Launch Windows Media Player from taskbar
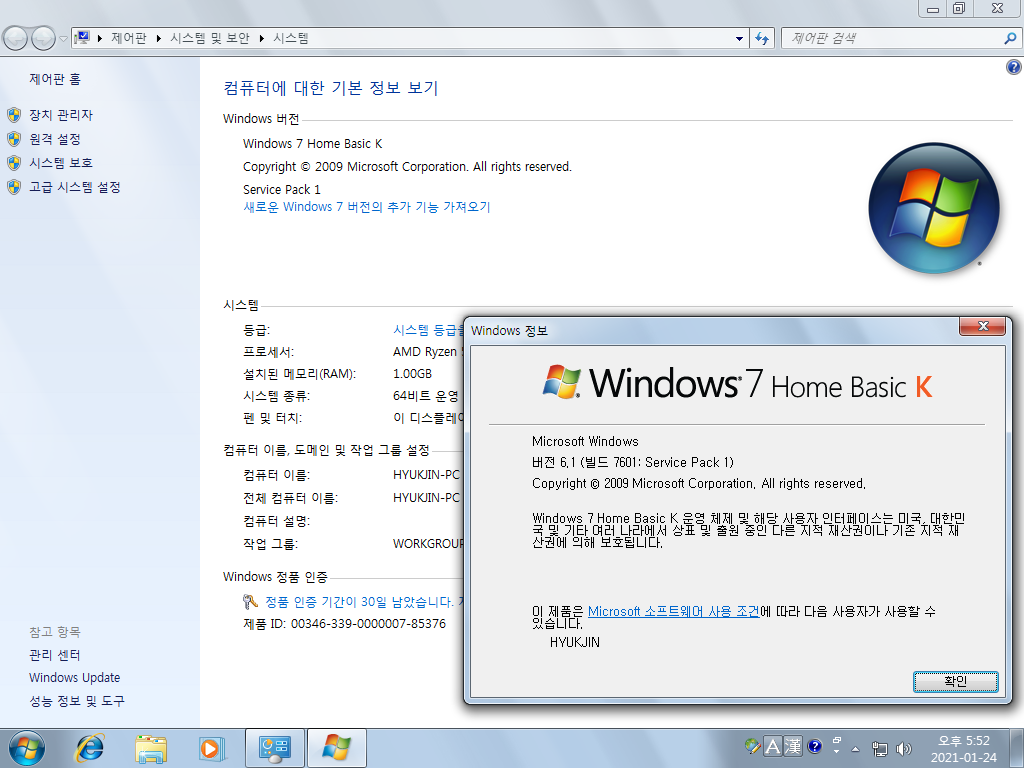This screenshot has width=1024, height=768. tap(212, 748)
